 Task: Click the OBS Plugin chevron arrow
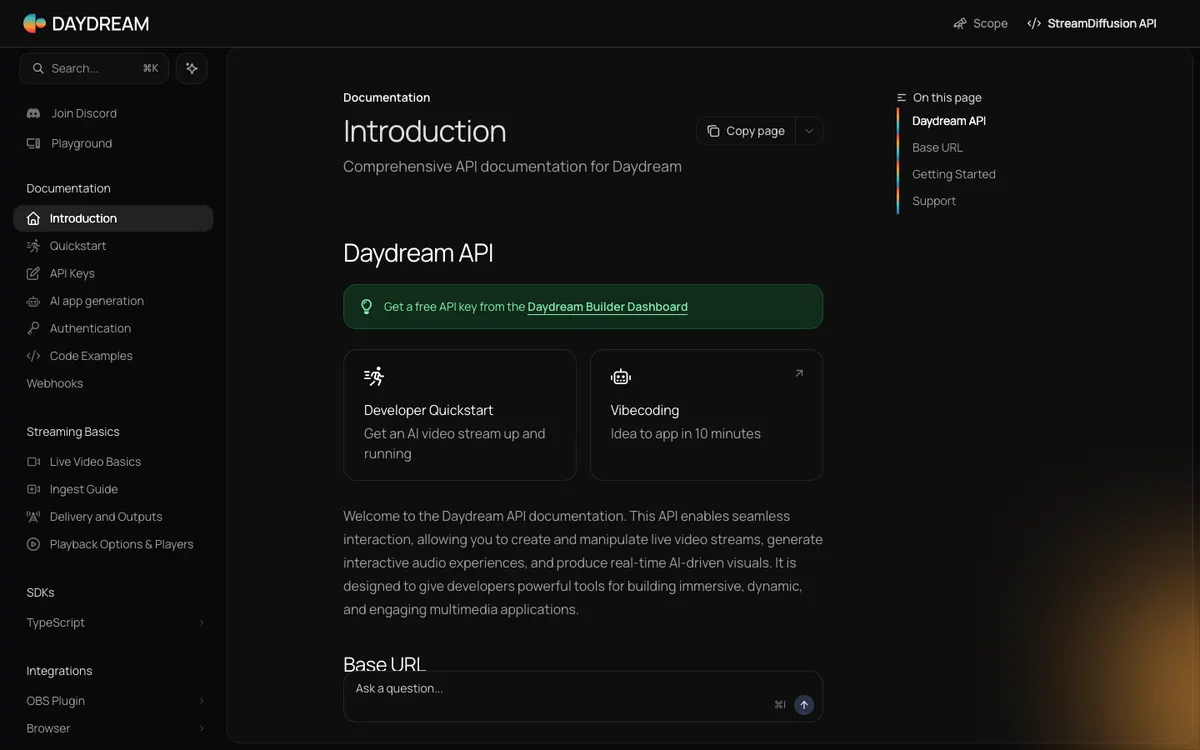(x=201, y=701)
